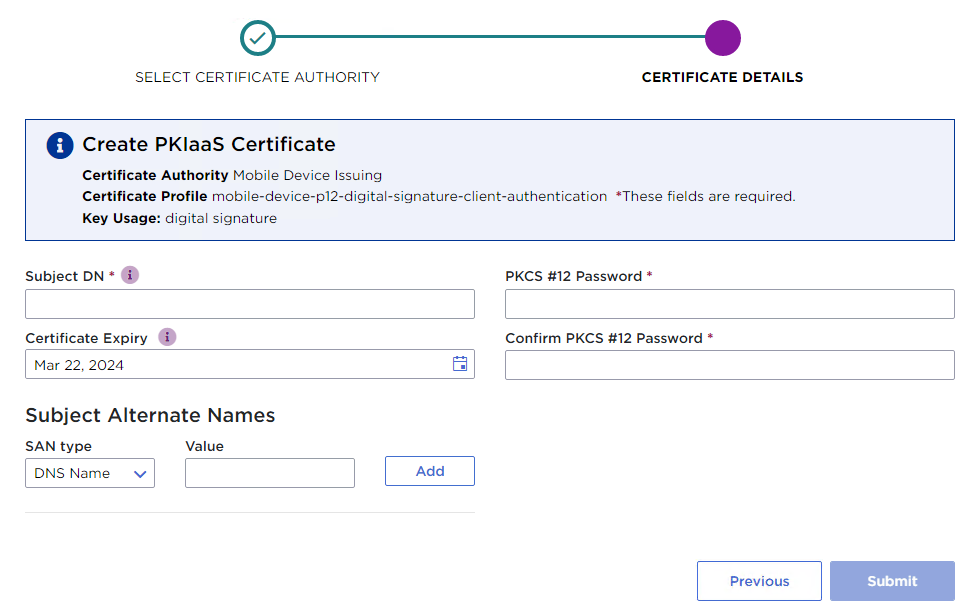
Task: Click the Subject Alternate Names heading
Action: tap(150, 415)
